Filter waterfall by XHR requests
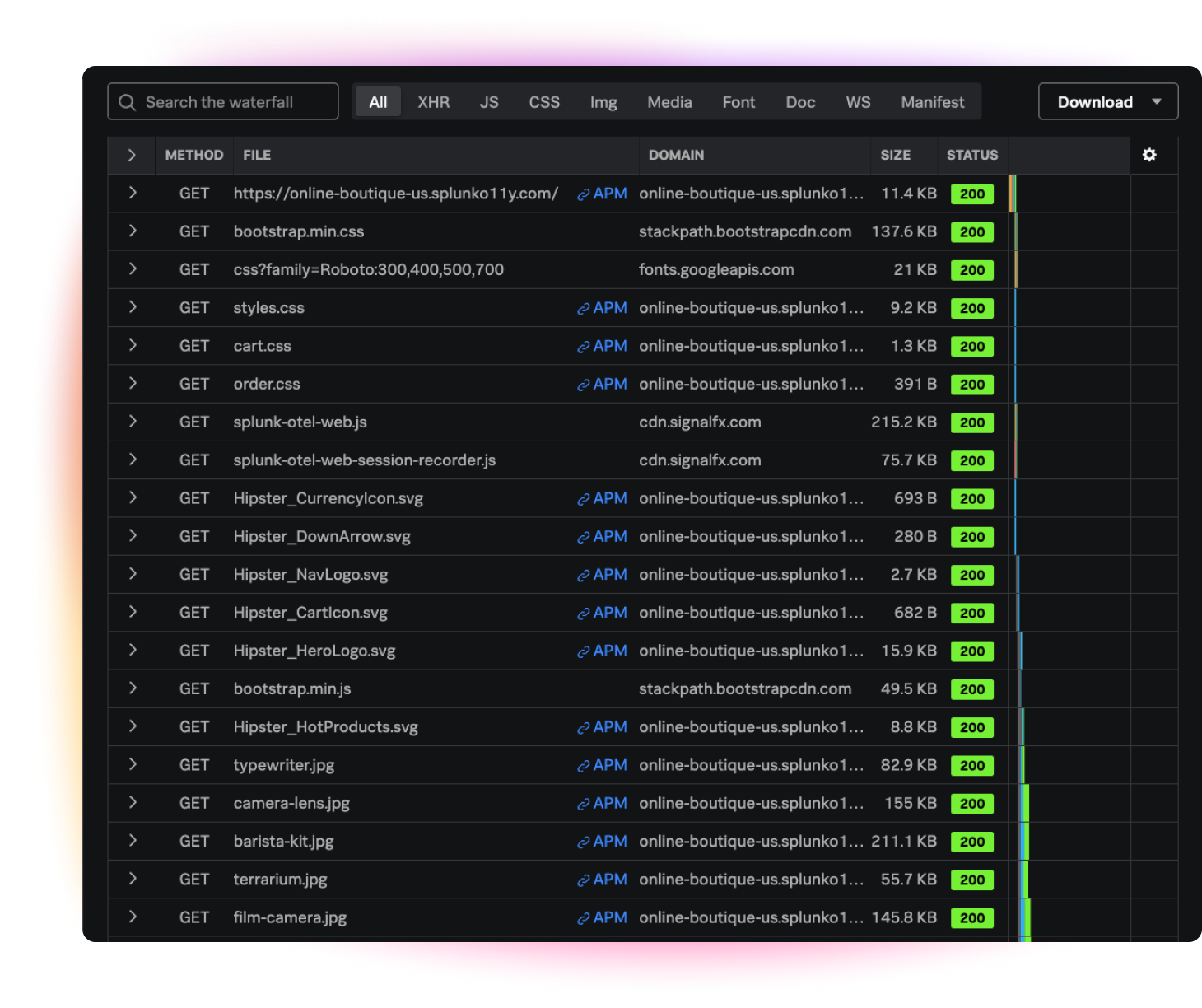The width and height of the screenshot is (1202, 1008). point(433,102)
